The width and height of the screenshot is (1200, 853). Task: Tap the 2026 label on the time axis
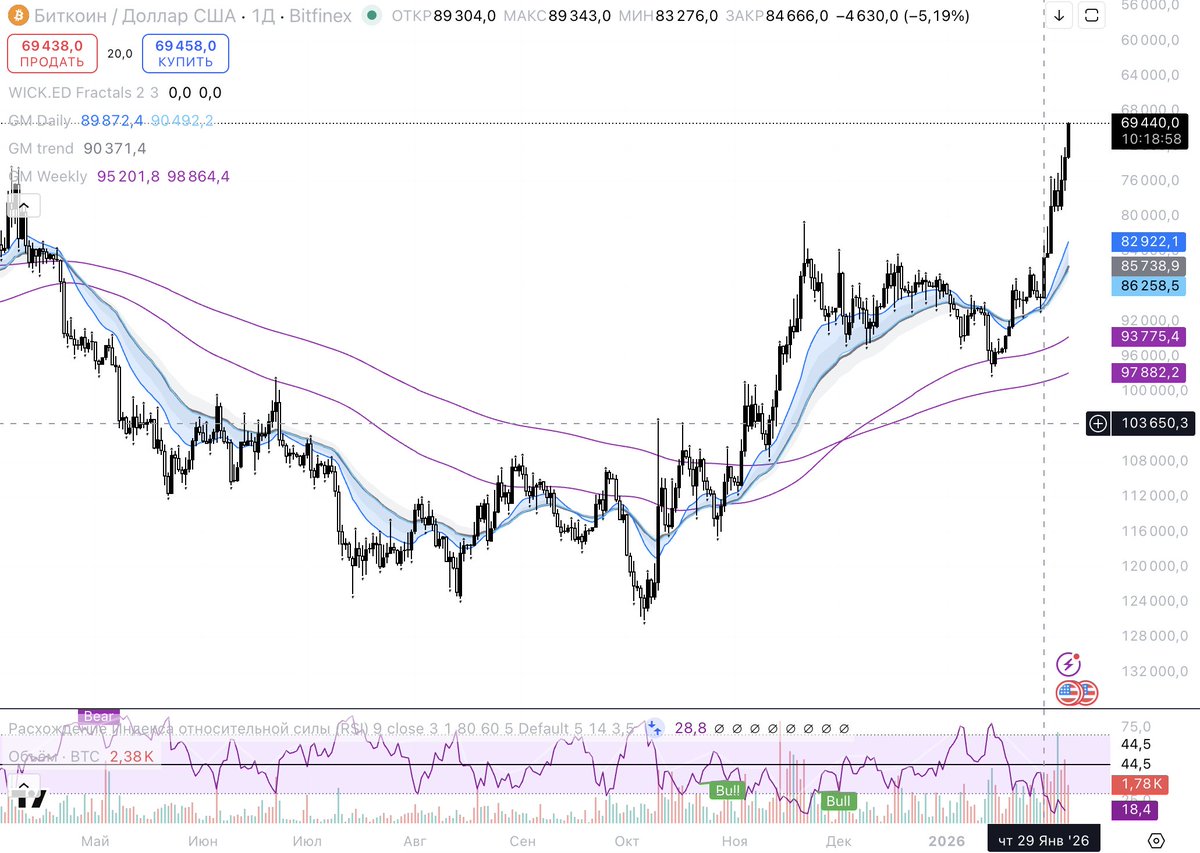coord(946,841)
